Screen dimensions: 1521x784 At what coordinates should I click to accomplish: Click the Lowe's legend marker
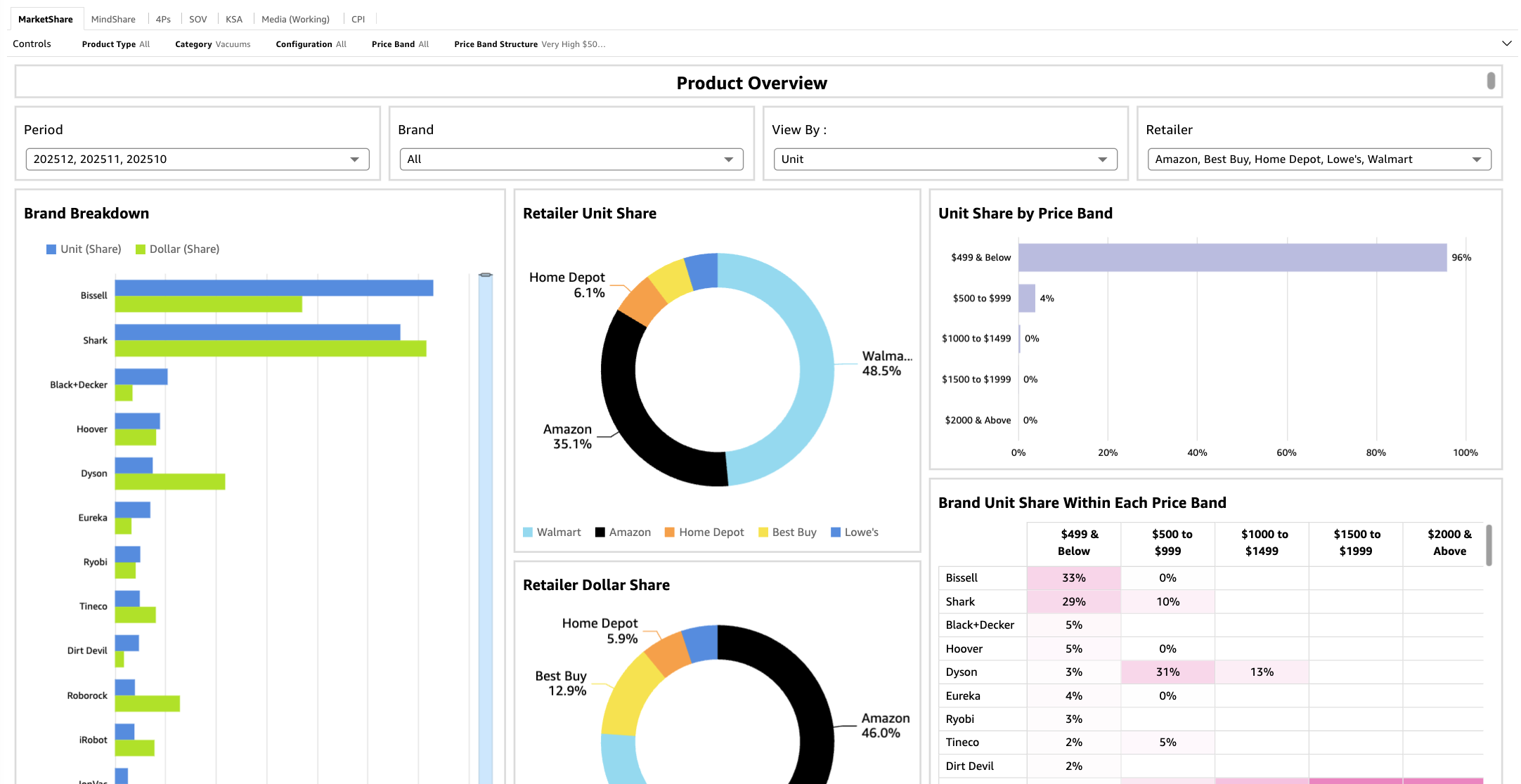coord(836,533)
